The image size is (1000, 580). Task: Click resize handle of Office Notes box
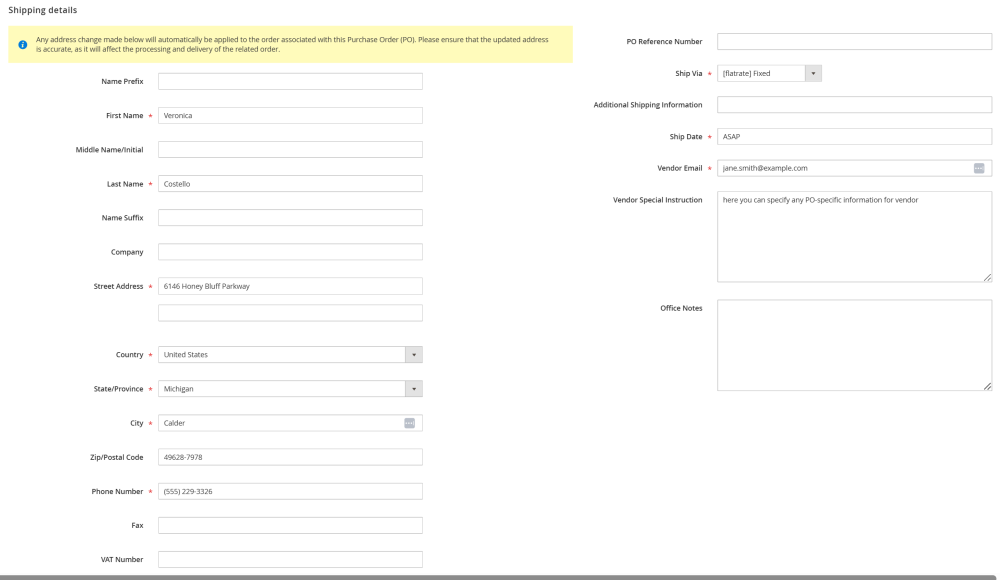tap(987, 386)
